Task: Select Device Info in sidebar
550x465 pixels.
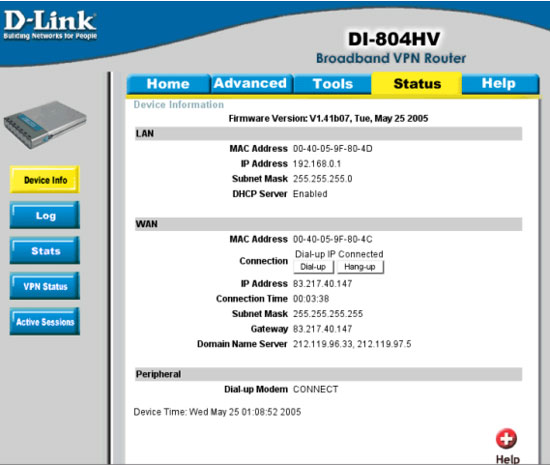Action: (45, 180)
